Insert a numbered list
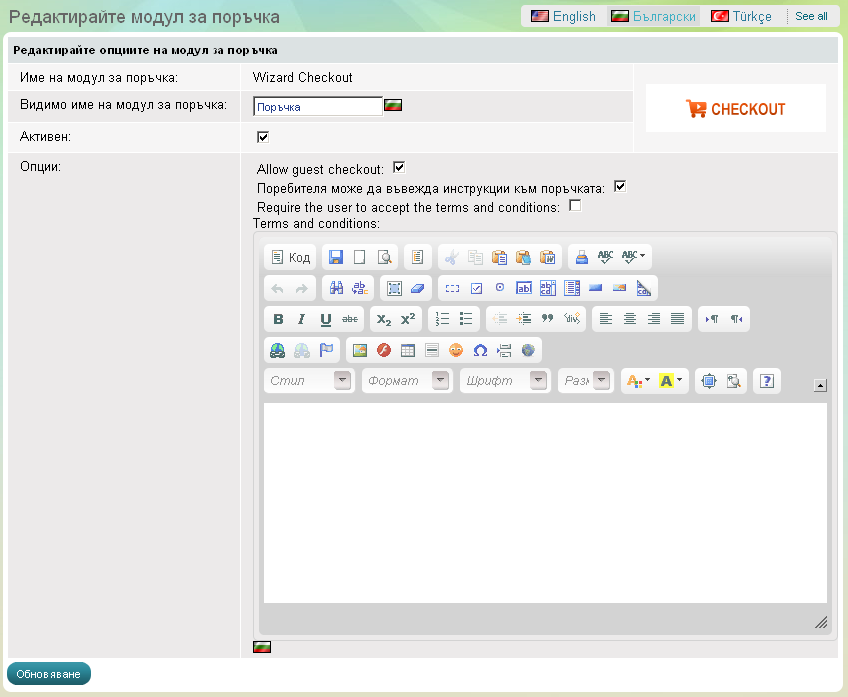This screenshot has height=697, width=848. pos(442,319)
